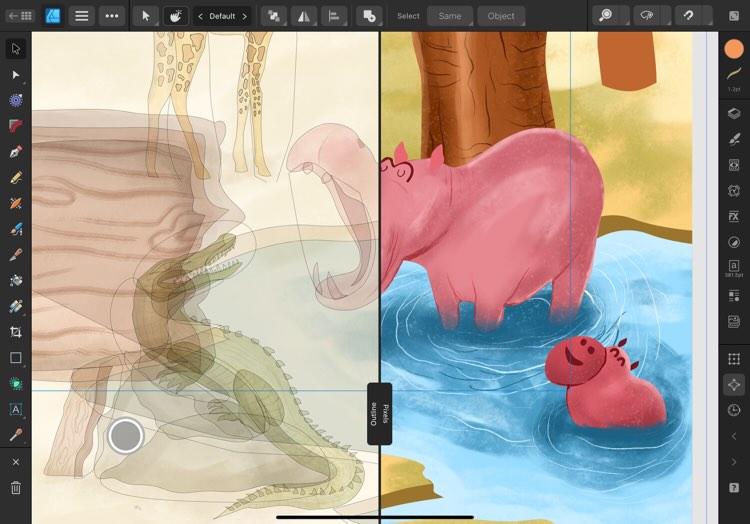The height and width of the screenshot is (524, 750).
Task: Select the green dotted-circle tool
Action: [x=16, y=383]
